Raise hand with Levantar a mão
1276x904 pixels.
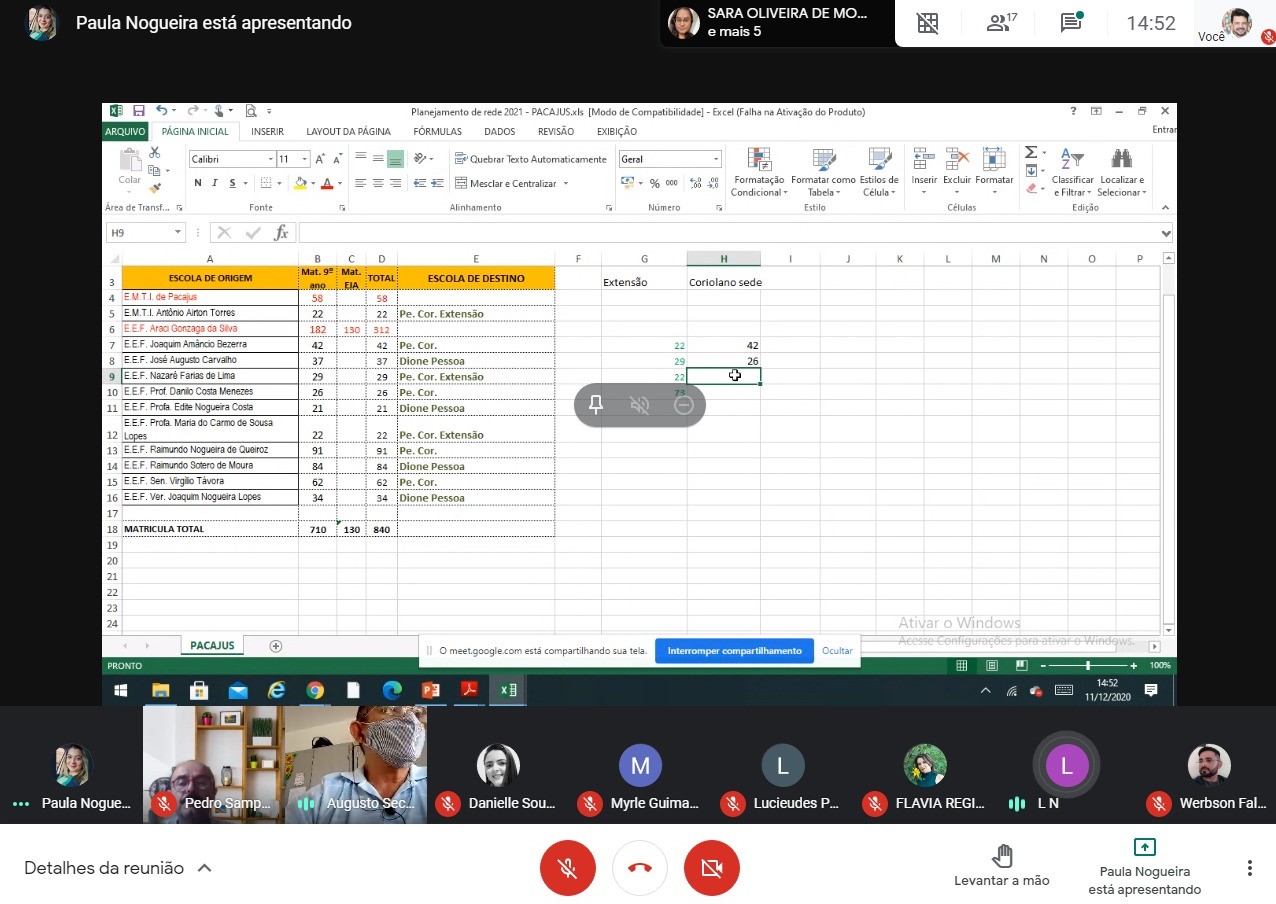[1001, 866]
